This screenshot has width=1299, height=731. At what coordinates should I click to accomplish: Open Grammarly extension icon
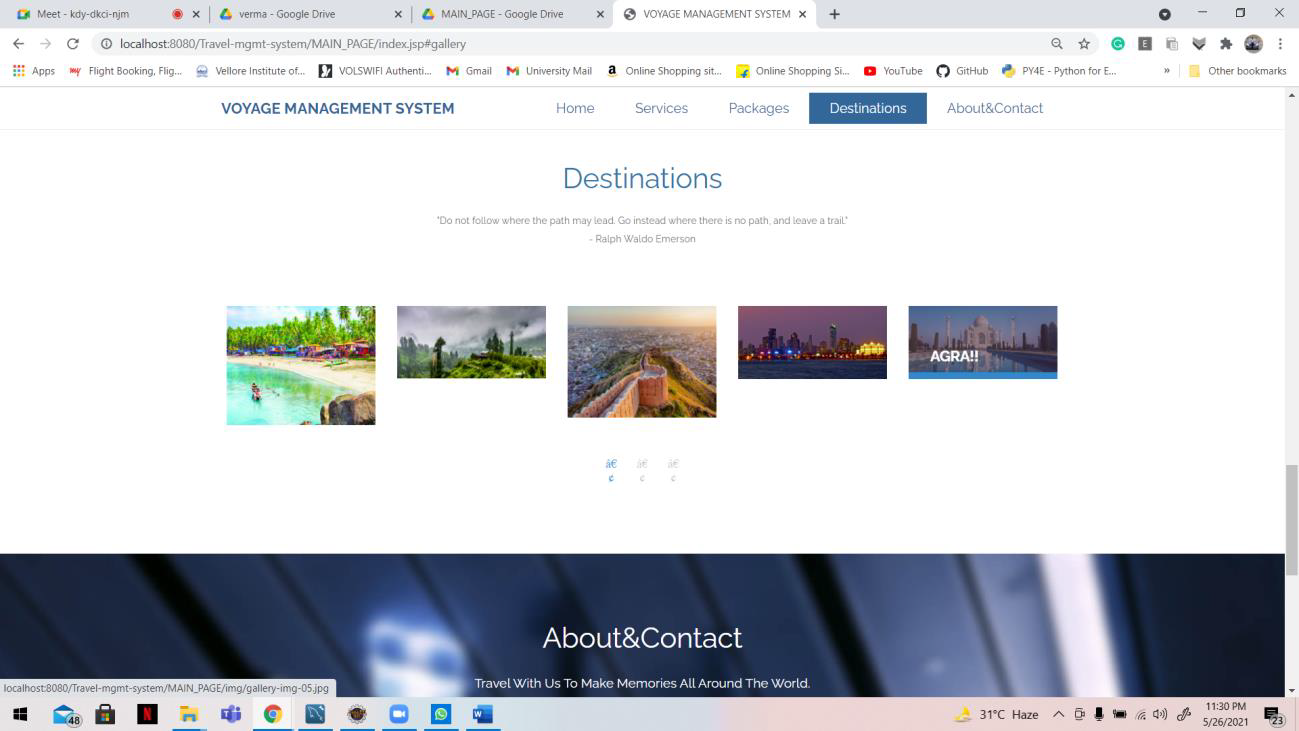point(1118,44)
